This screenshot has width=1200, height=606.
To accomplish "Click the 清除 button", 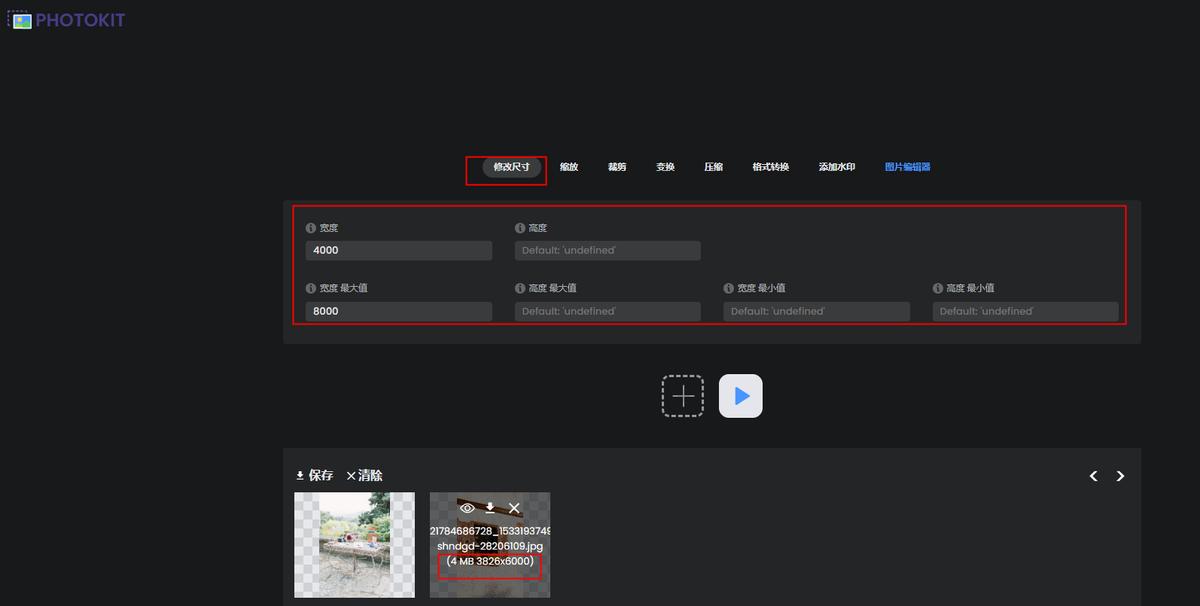I will (x=364, y=476).
